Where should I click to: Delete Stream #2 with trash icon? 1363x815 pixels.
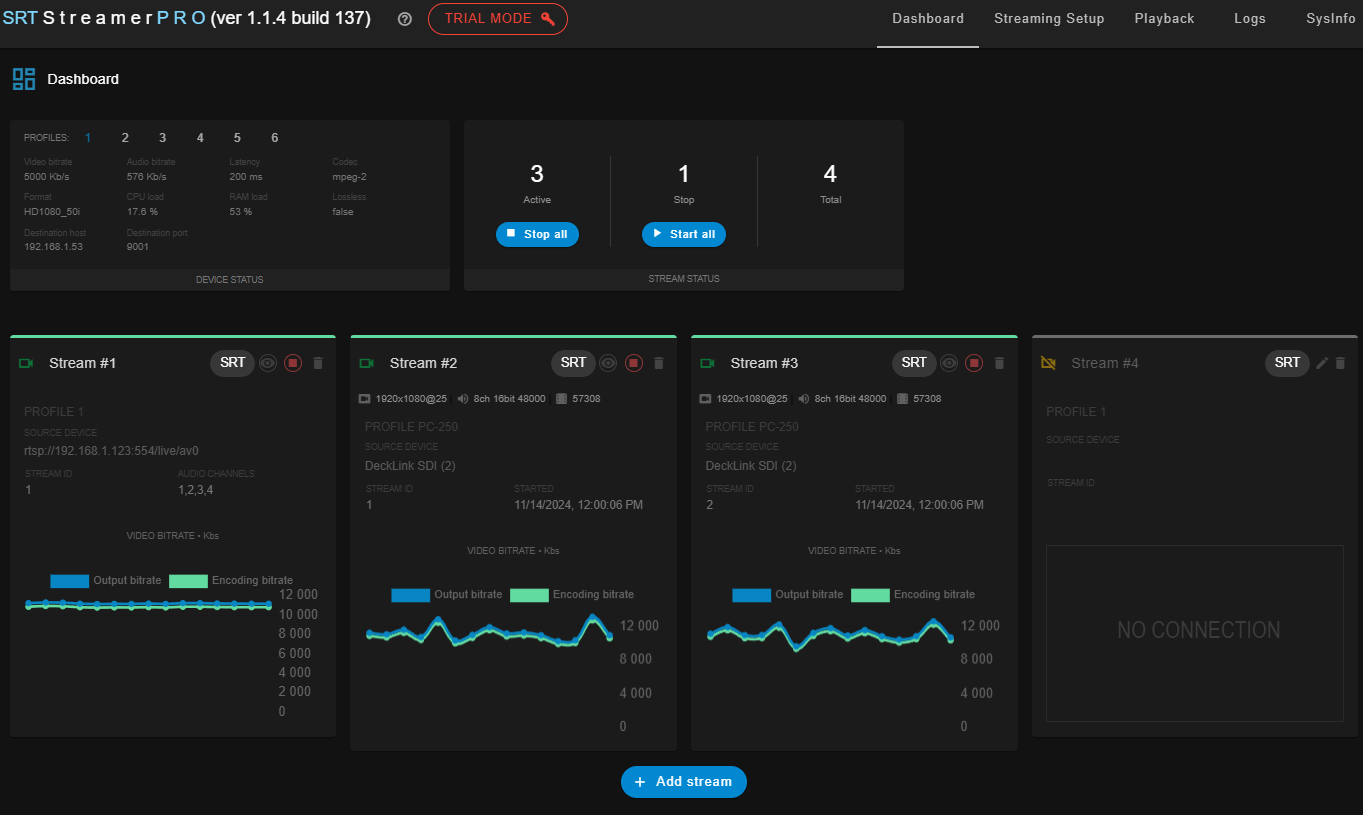(x=659, y=363)
